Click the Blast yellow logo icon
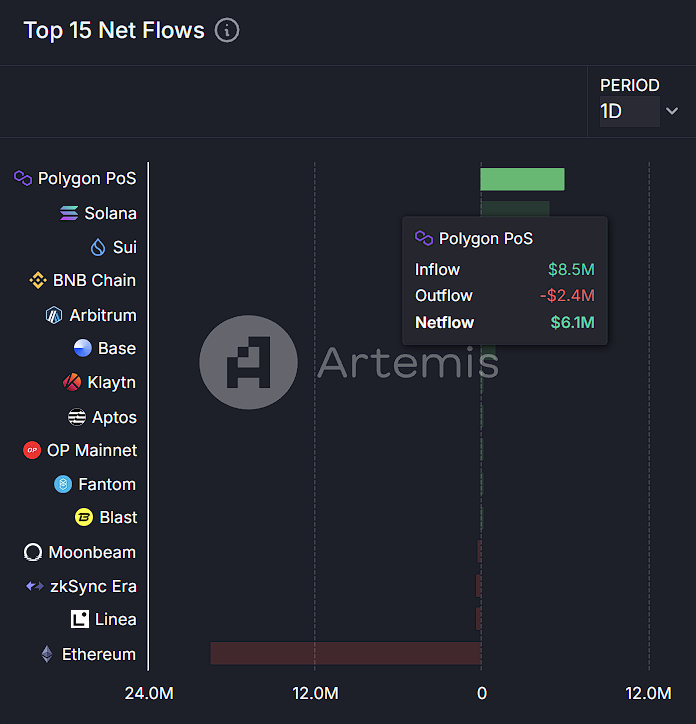The image size is (696, 724). click(84, 517)
